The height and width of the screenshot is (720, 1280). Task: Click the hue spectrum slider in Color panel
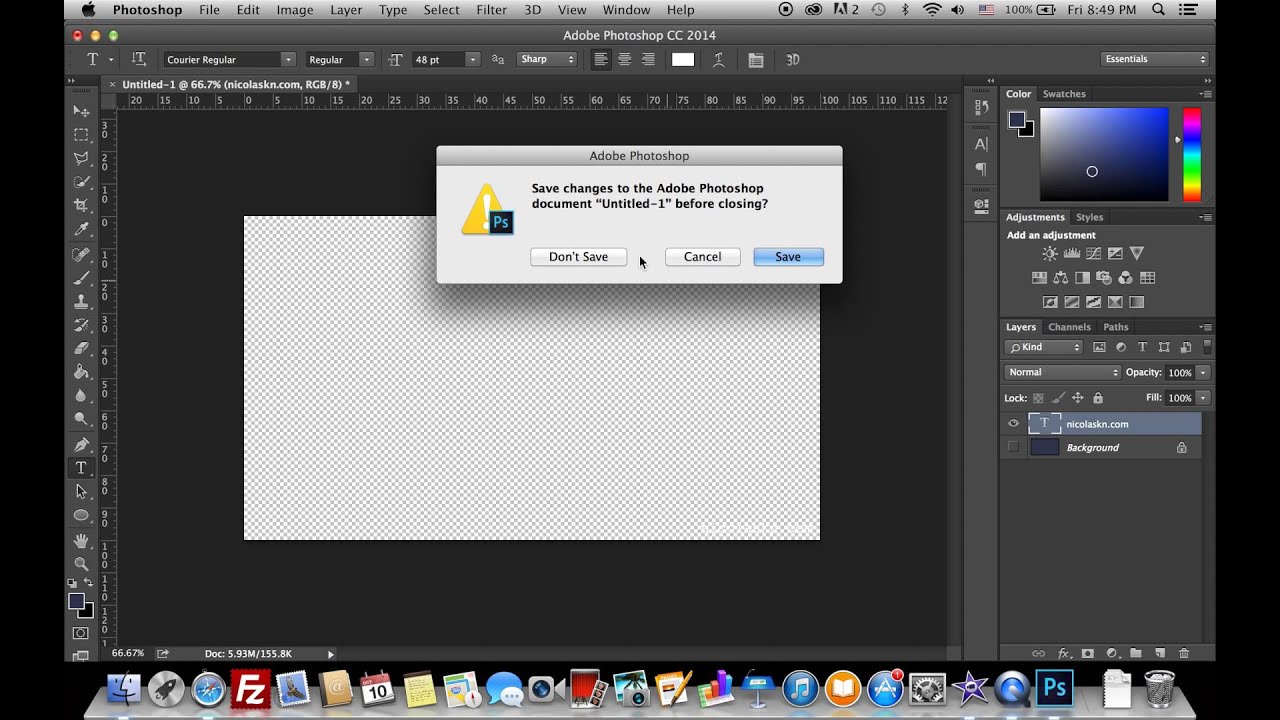(1192, 154)
